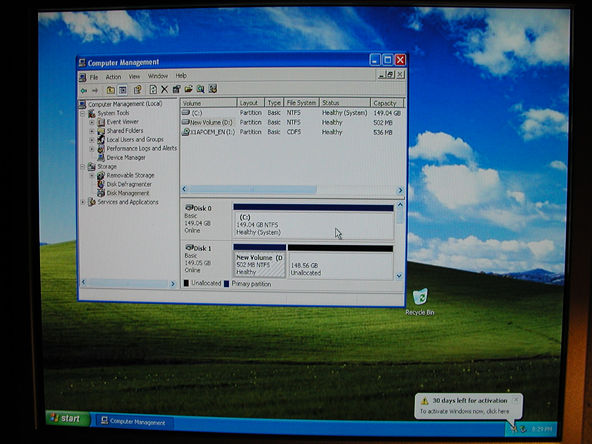
Task: Select Disk Management in the tree
Action: click(128, 193)
